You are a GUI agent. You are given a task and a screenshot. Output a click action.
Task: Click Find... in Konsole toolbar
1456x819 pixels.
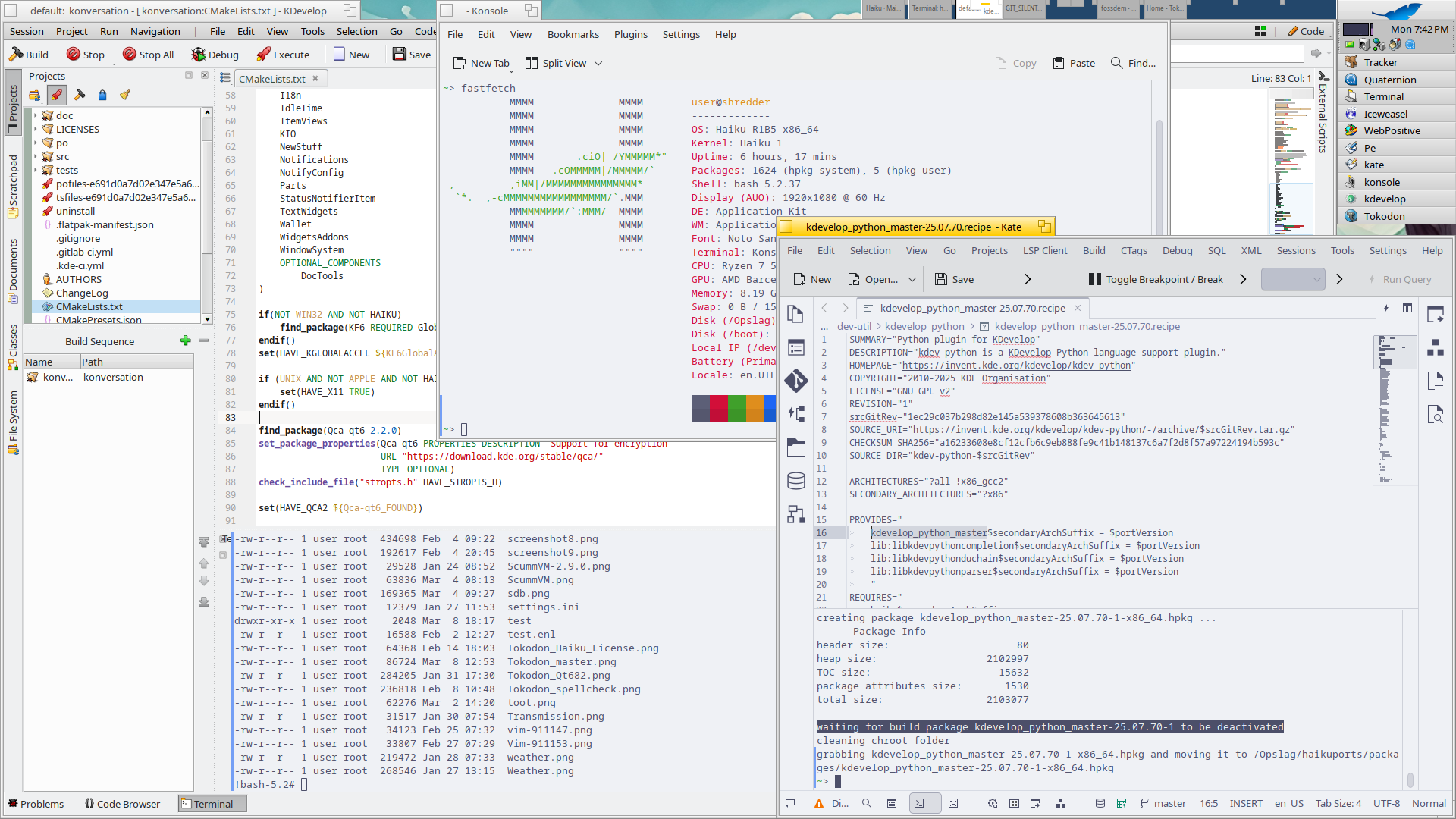1133,63
